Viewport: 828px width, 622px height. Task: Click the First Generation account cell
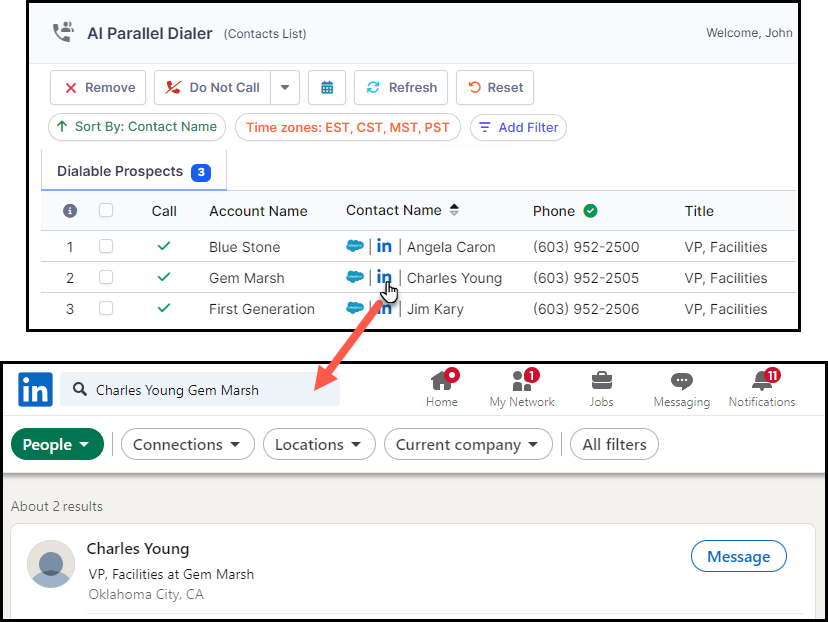tap(261, 309)
